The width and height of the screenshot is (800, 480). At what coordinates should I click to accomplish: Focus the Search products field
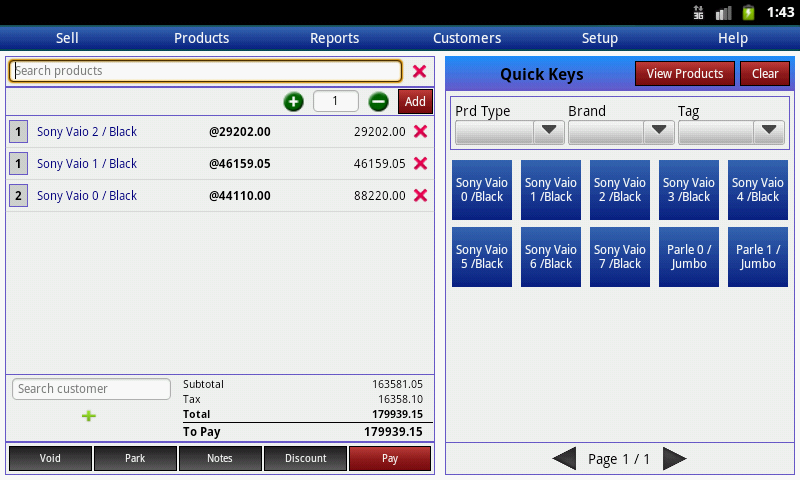pos(206,71)
